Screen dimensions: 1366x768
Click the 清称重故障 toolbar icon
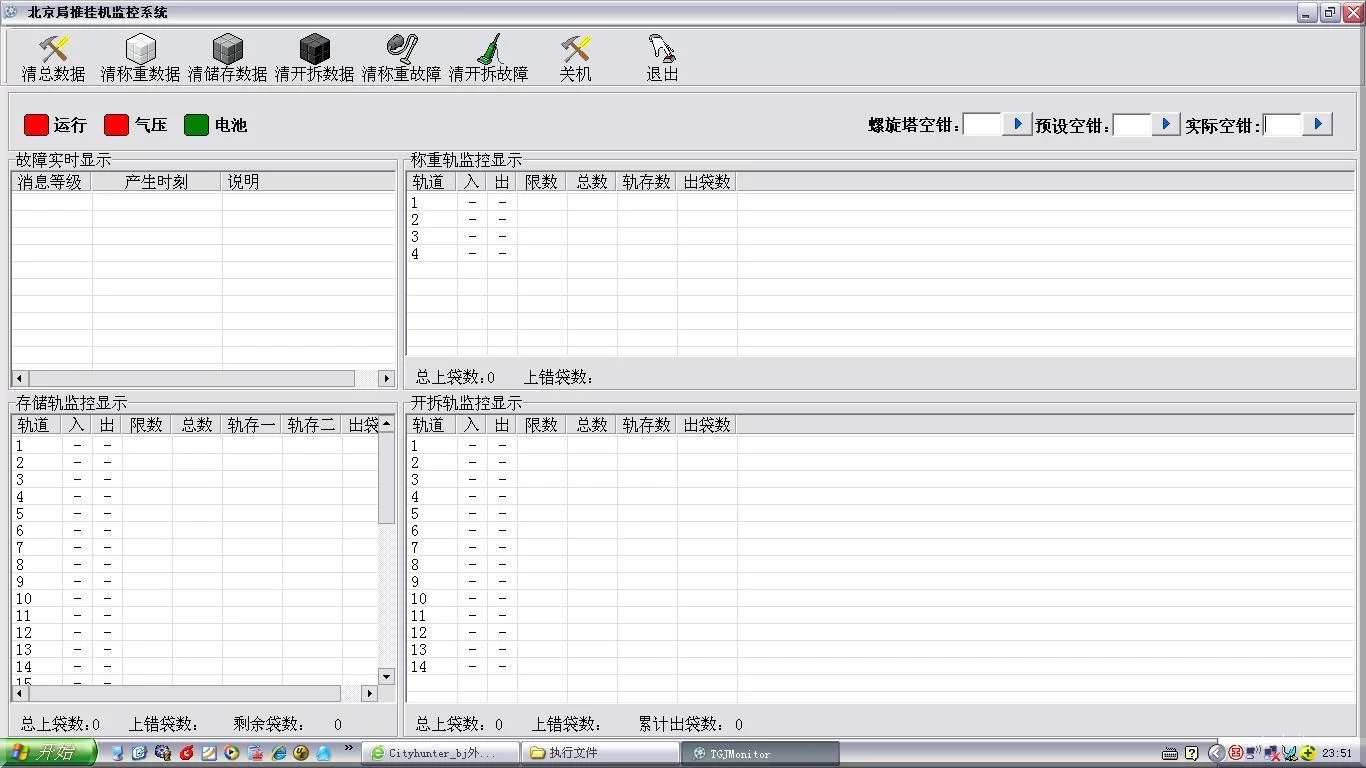click(401, 48)
